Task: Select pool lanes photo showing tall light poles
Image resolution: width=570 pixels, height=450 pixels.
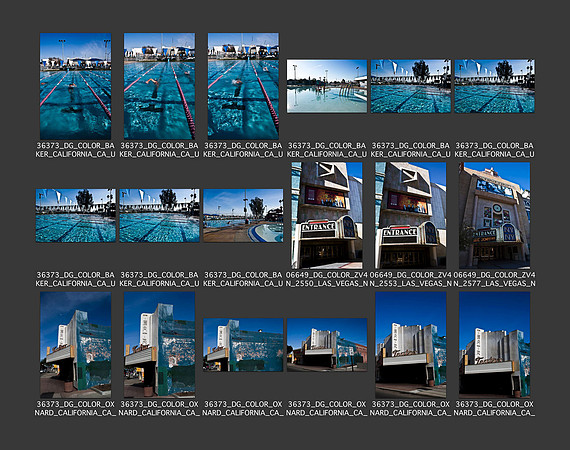Action: click(x=76, y=86)
